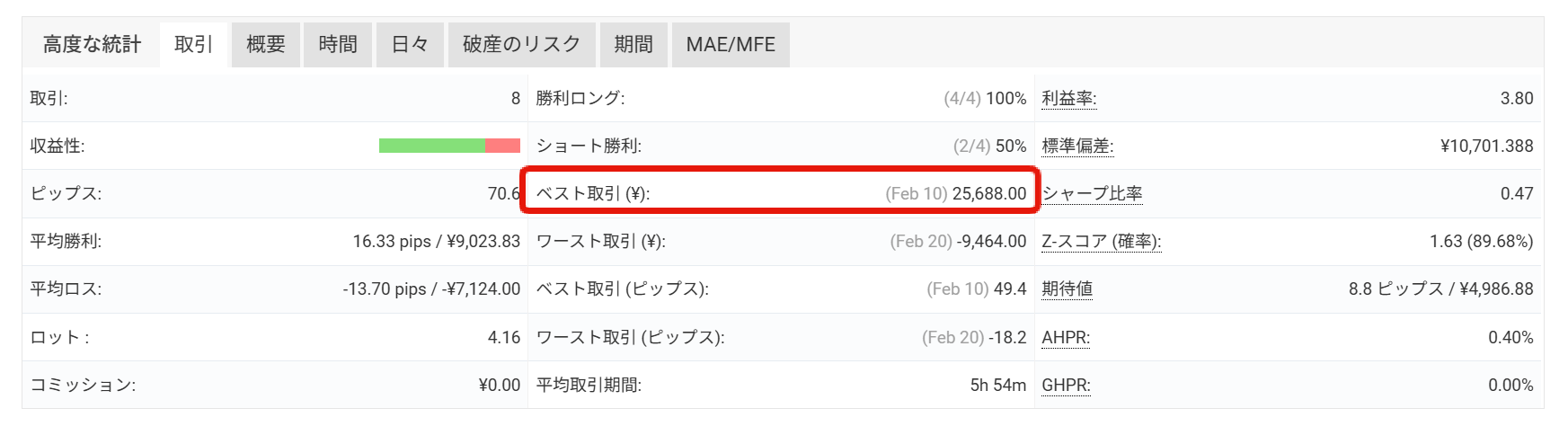Click the ベスト取引 (¥) value 25,688.00

click(988, 194)
